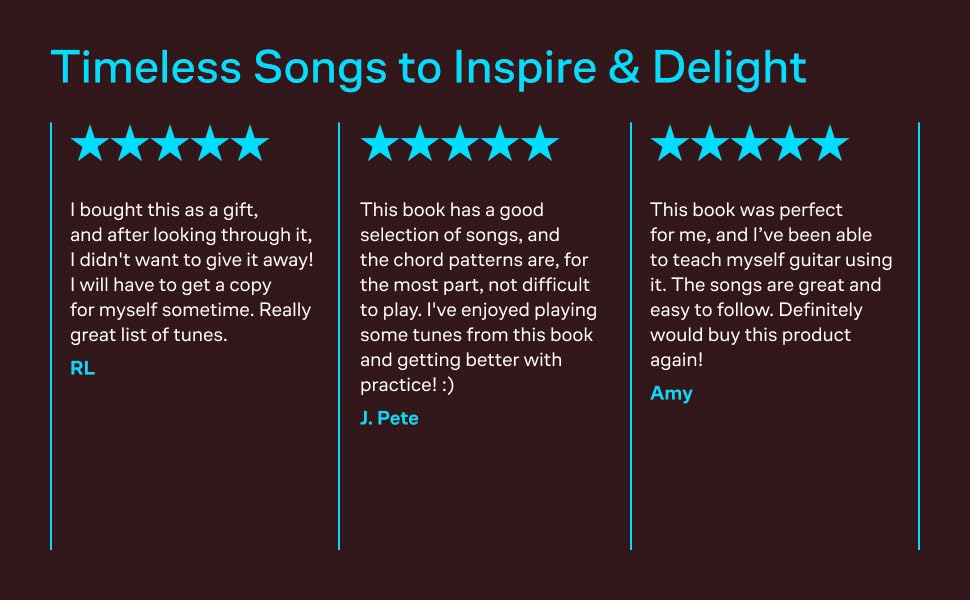
Task: Click the review text starting 'I bought this as a gift'
Action: click(x=192, y=272)
